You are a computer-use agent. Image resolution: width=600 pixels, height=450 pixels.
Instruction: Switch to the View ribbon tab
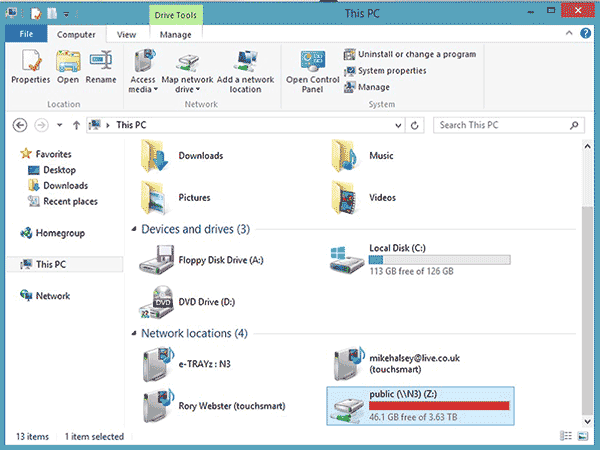[x=126, y=34]
